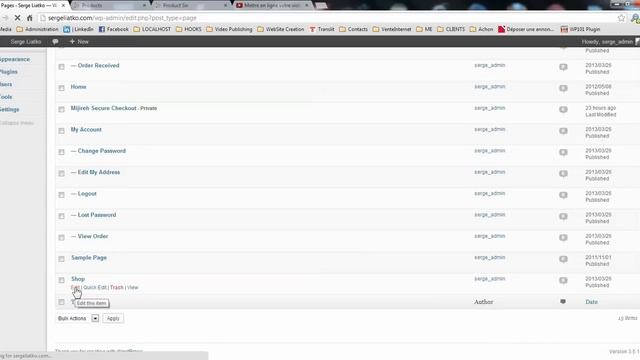Tick the Edit My Address checkbox
Image resolution: width=640 pixels, height=360 pixels.
[61, 173]
